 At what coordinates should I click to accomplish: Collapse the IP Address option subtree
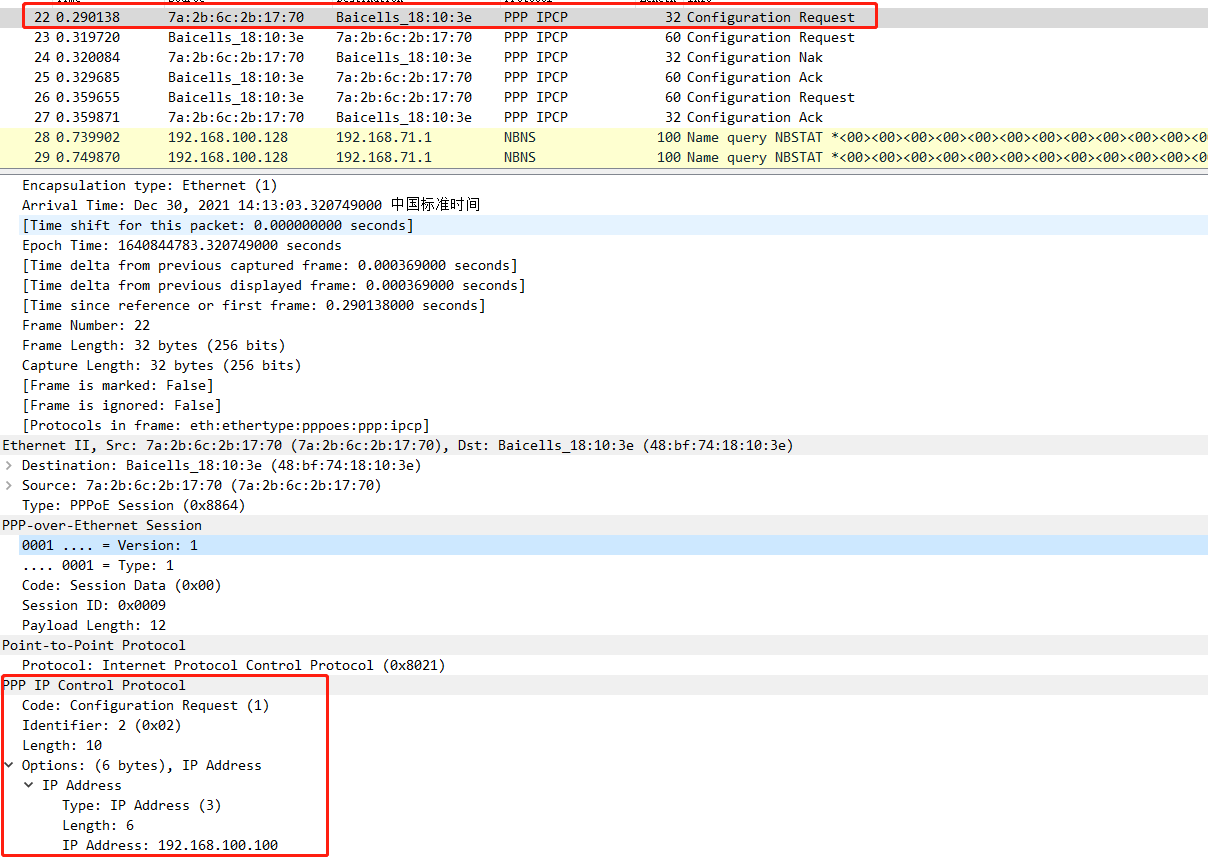coord(29,785)
